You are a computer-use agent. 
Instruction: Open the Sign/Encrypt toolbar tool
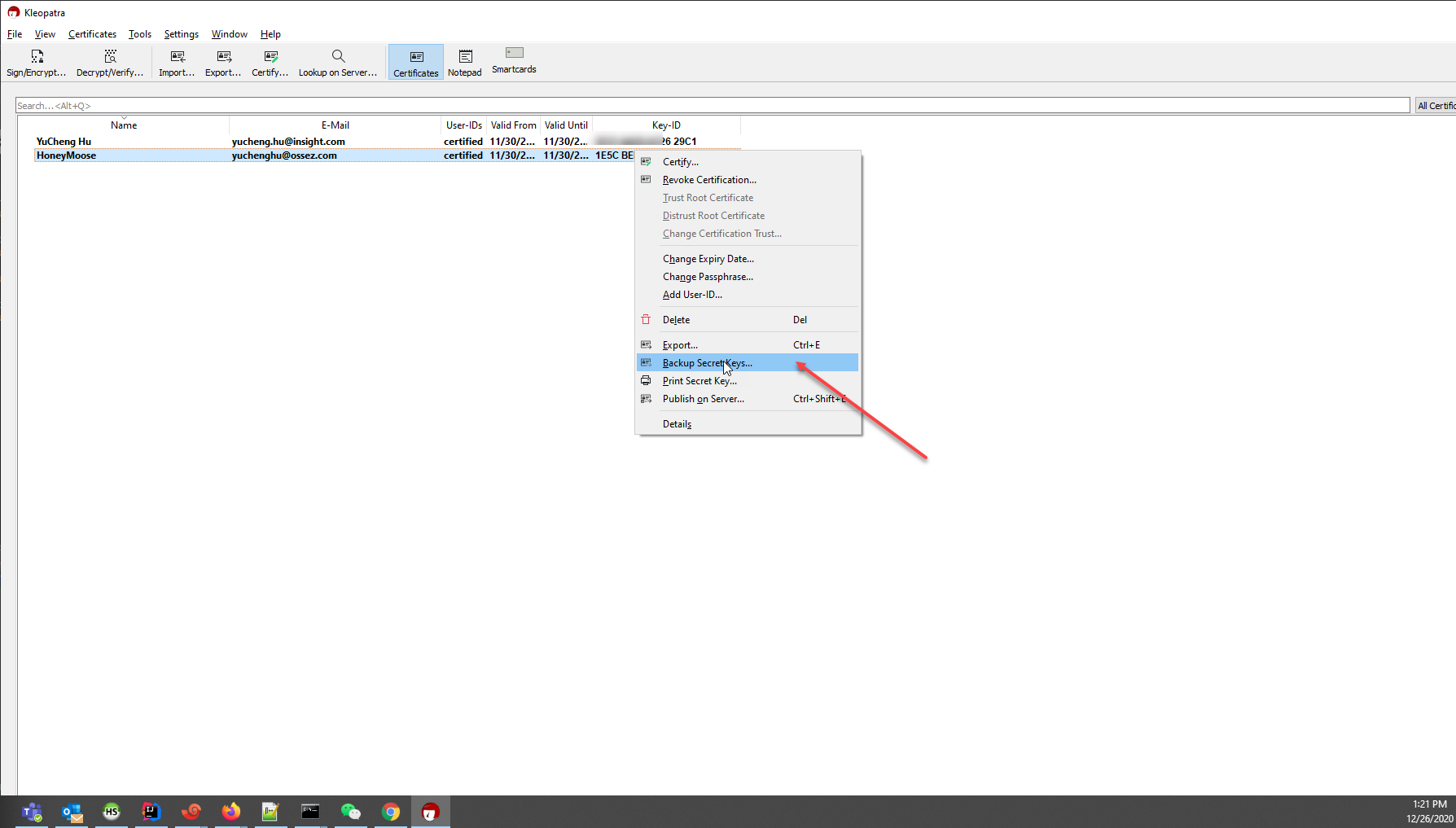[x=37, y=63]
